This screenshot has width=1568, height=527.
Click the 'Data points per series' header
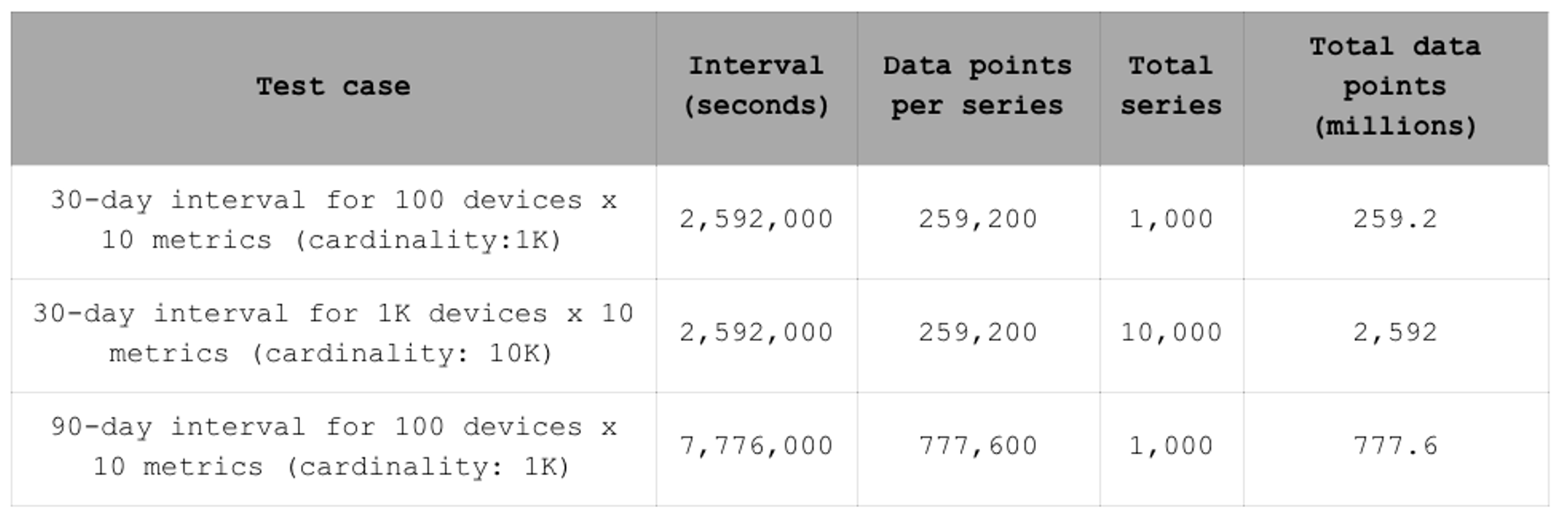tap(978, 87)
